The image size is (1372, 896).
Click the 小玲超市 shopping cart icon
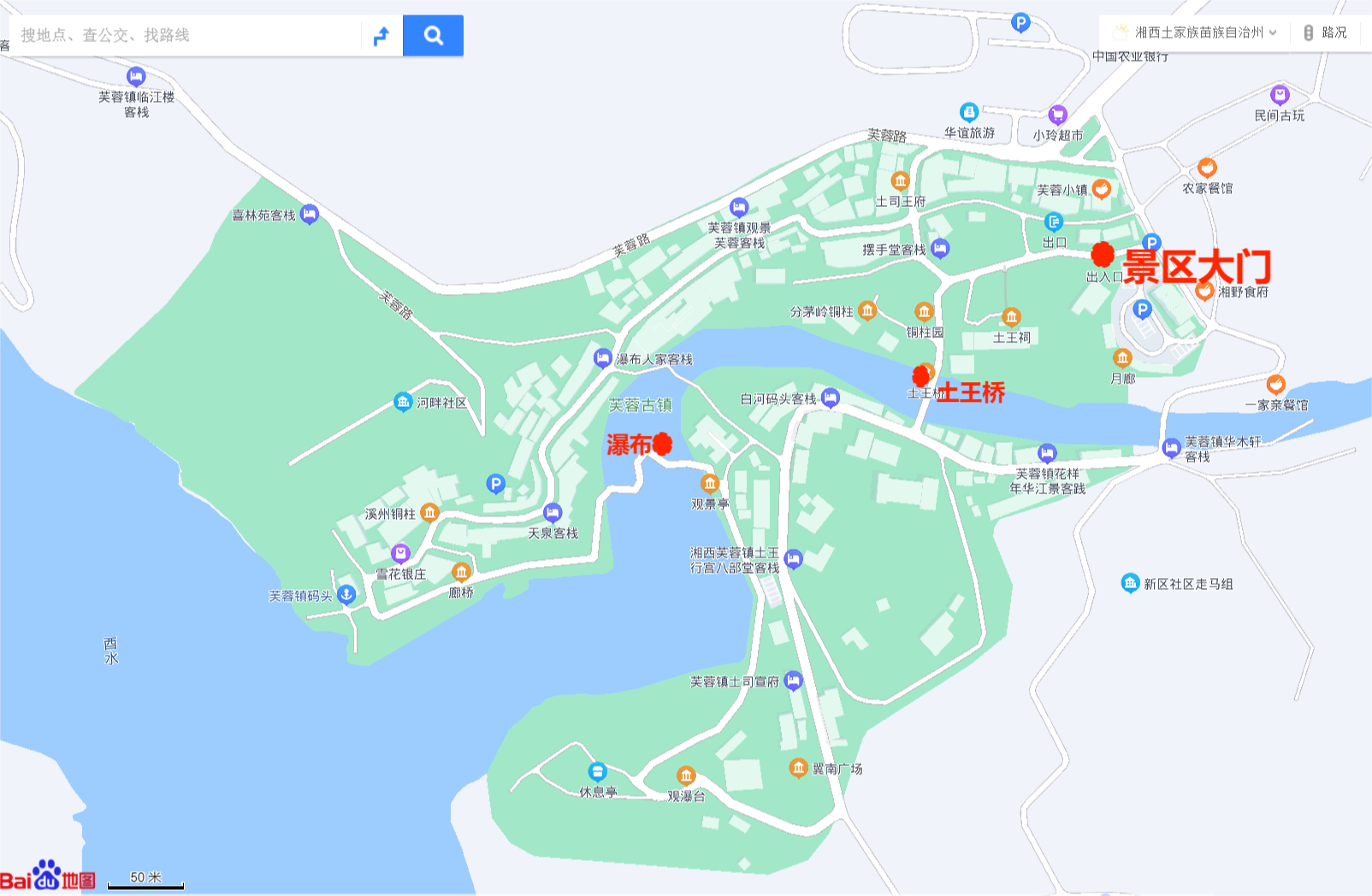1057,115
